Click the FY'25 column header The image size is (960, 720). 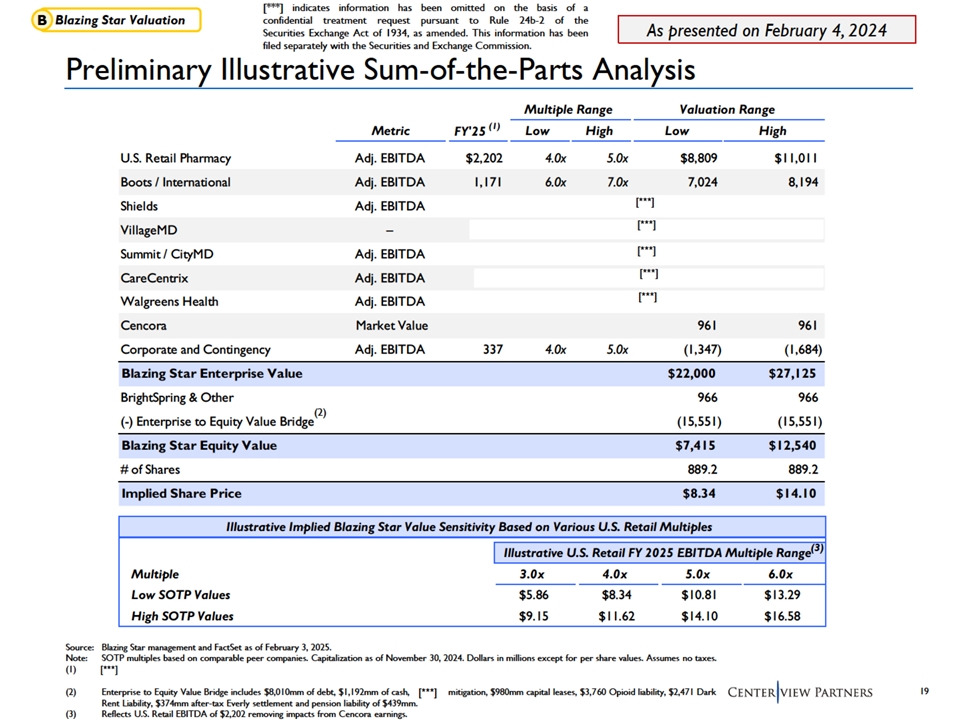click(476, 130)
